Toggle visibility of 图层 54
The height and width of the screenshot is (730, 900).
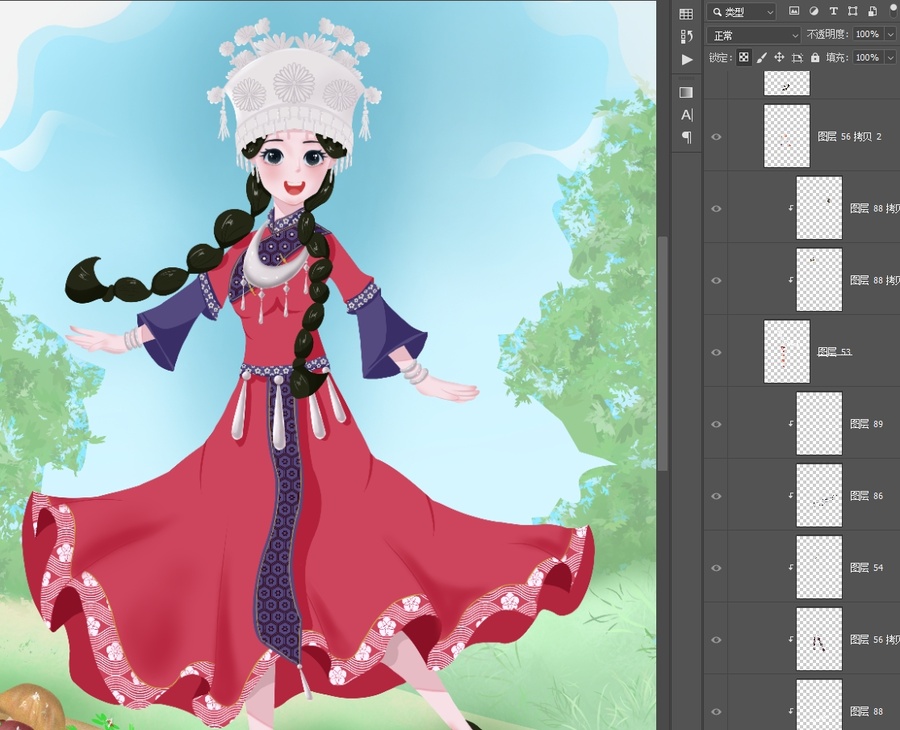coord(716,568)
